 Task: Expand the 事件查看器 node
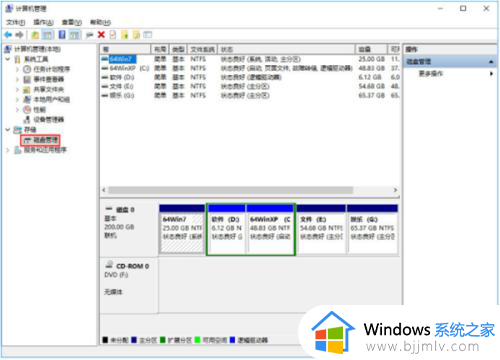click(18, 79)
